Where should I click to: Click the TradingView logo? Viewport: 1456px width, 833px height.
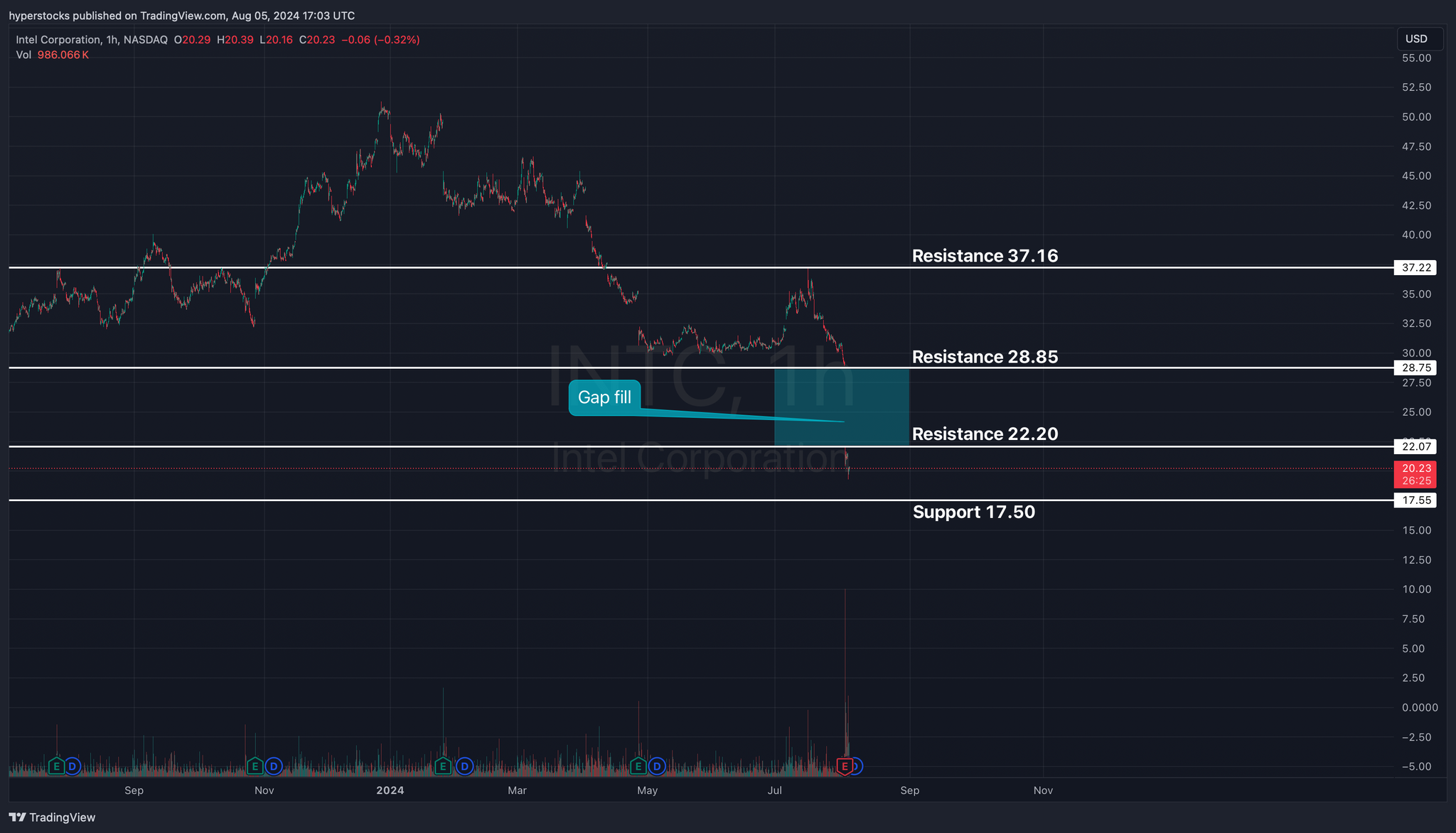pos(52,817)
